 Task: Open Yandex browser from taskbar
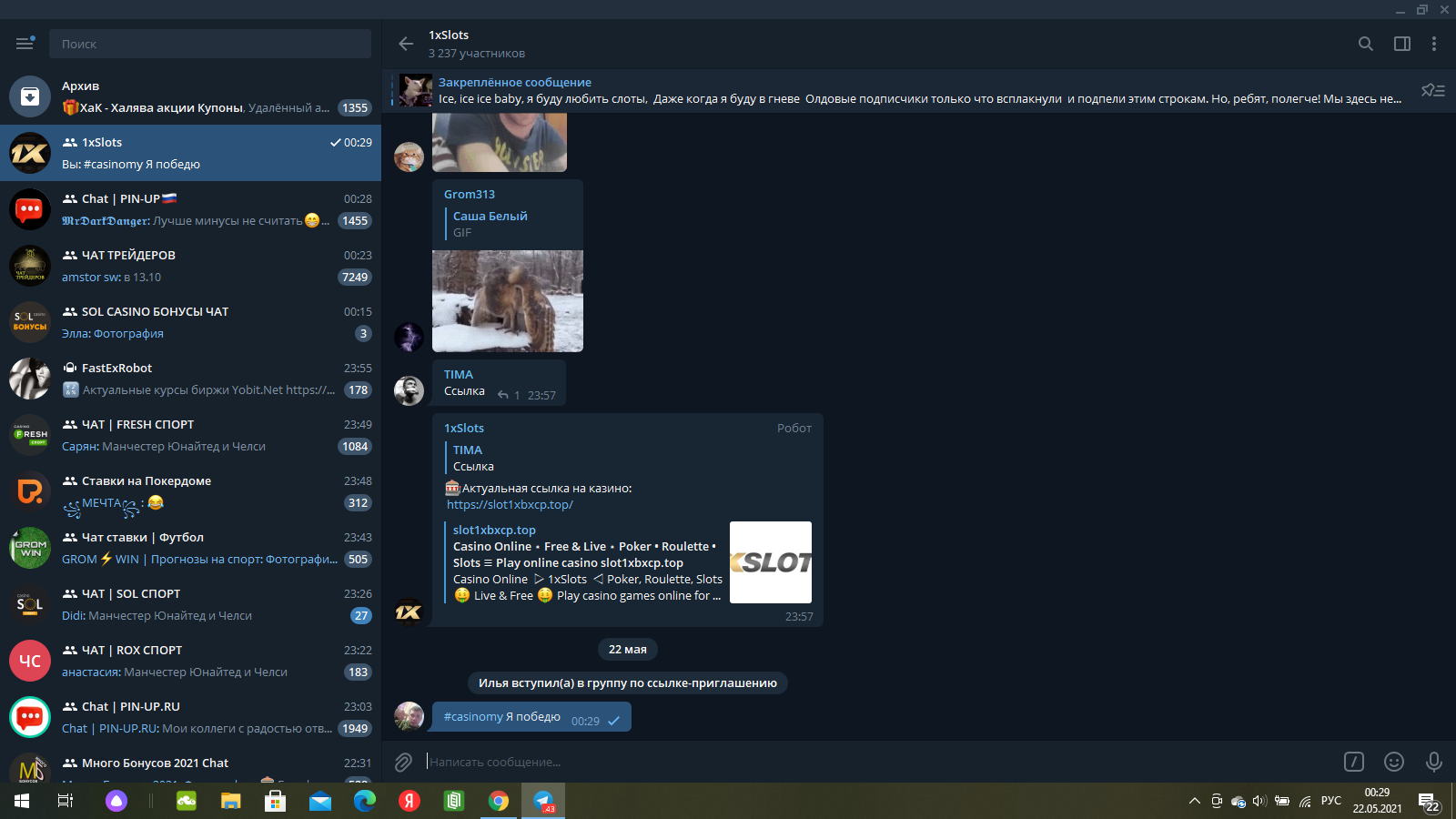tap(409, 801)
